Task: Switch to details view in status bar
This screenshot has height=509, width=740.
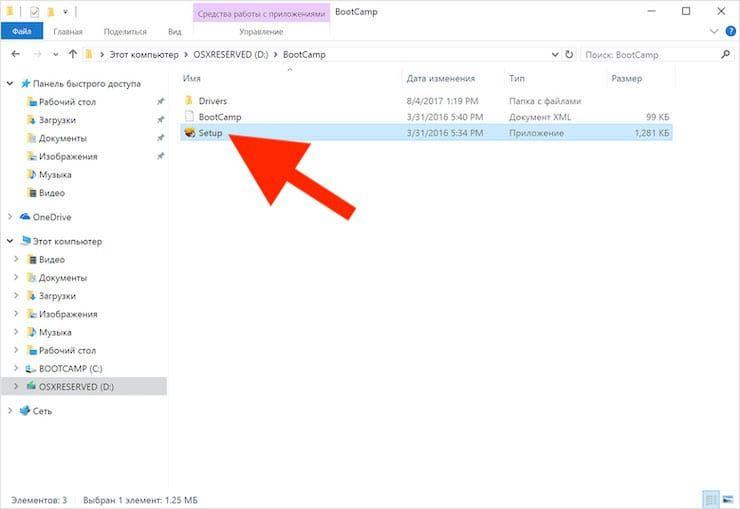Action: (x=710, y=499)
